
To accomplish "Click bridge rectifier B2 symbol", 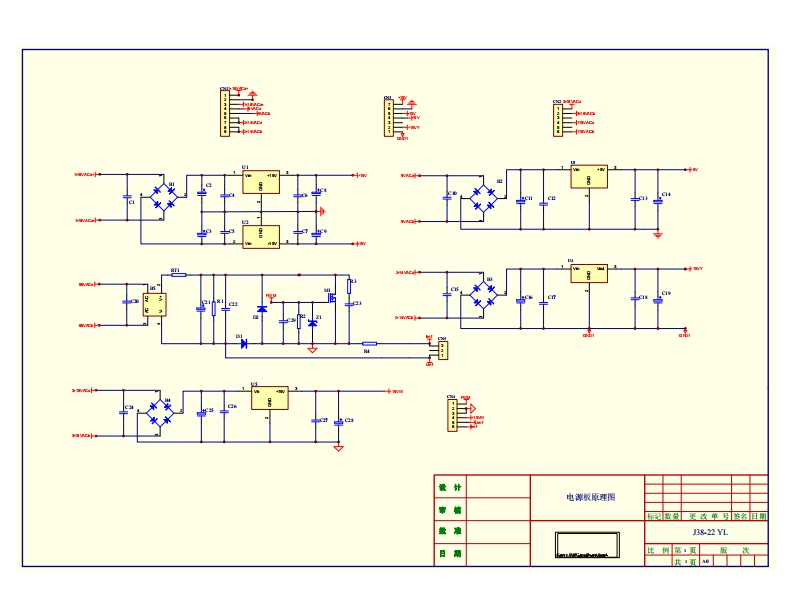I will pyautogui.click(x=484, y=196).
